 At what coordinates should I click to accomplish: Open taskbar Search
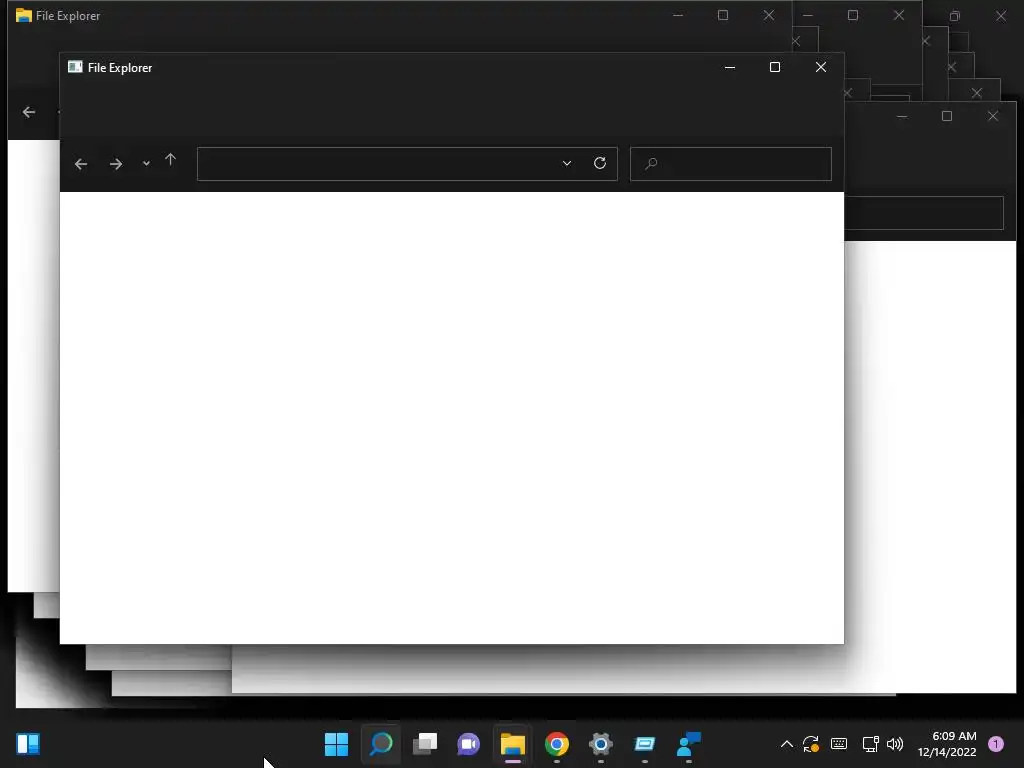pos(381,744)
